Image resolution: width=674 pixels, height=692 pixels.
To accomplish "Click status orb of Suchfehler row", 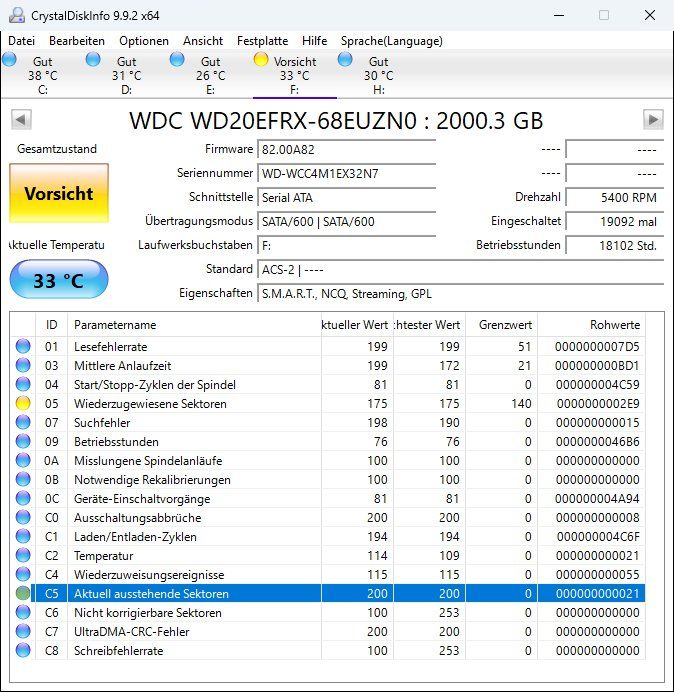I will pos(23,422).
